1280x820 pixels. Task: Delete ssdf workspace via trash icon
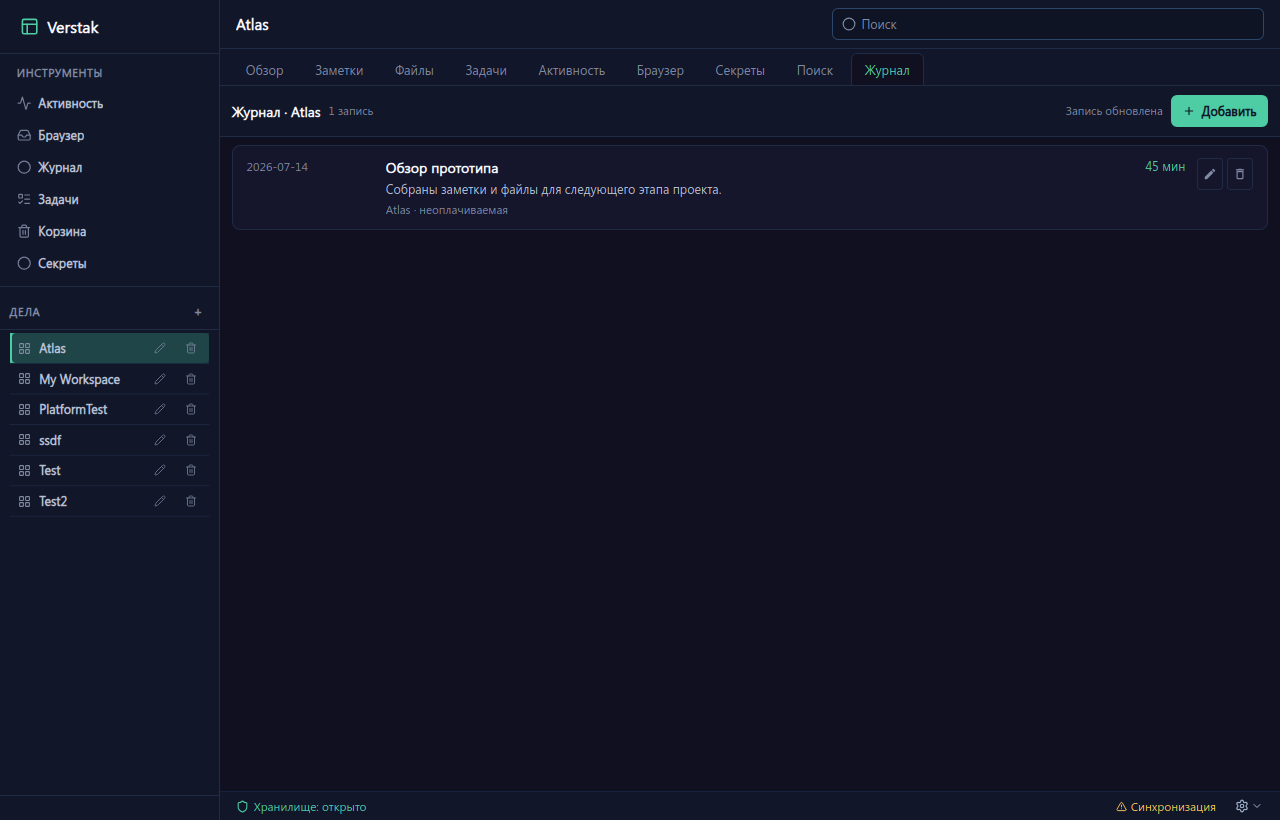click(191, 440)
